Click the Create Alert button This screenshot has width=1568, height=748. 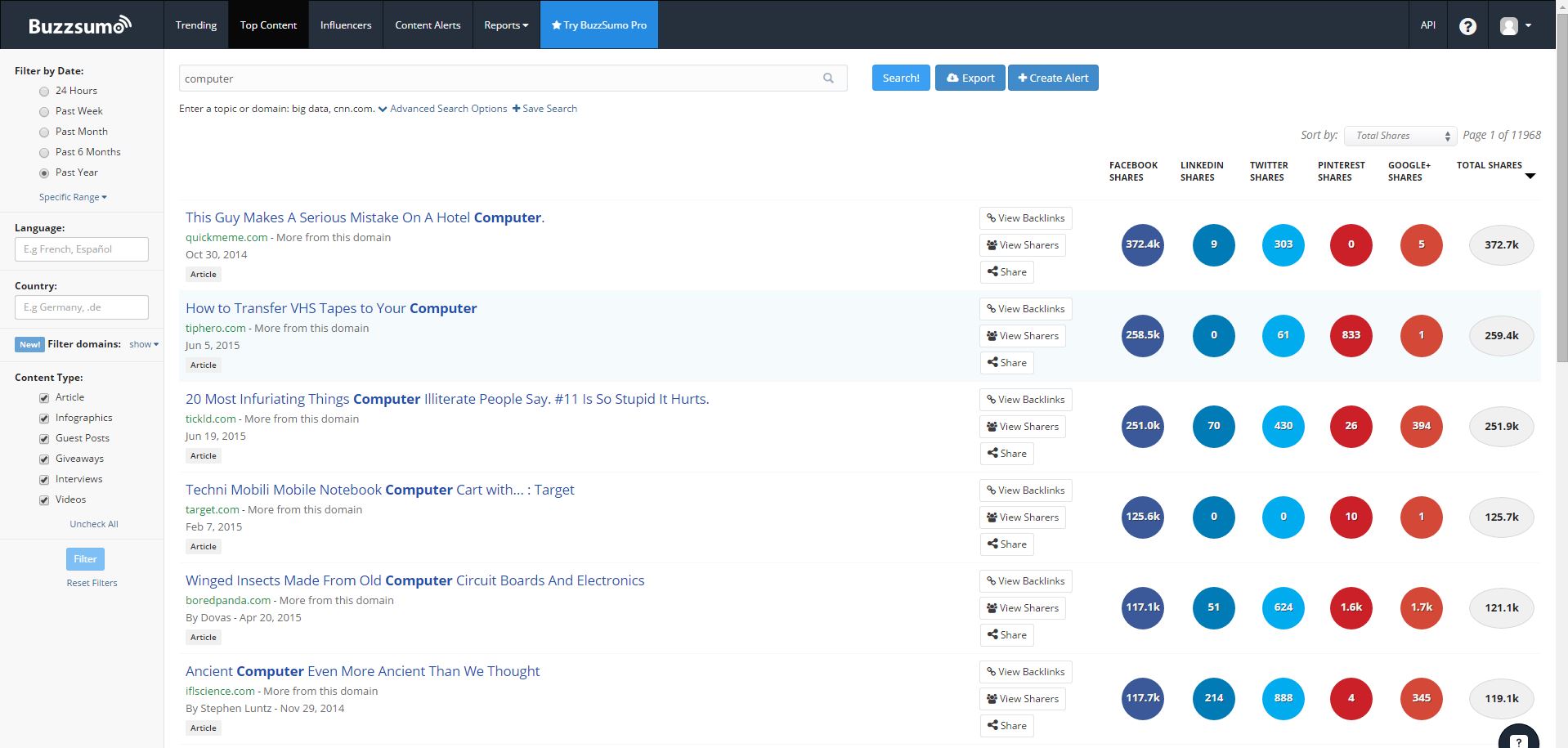click(1053, 78)
